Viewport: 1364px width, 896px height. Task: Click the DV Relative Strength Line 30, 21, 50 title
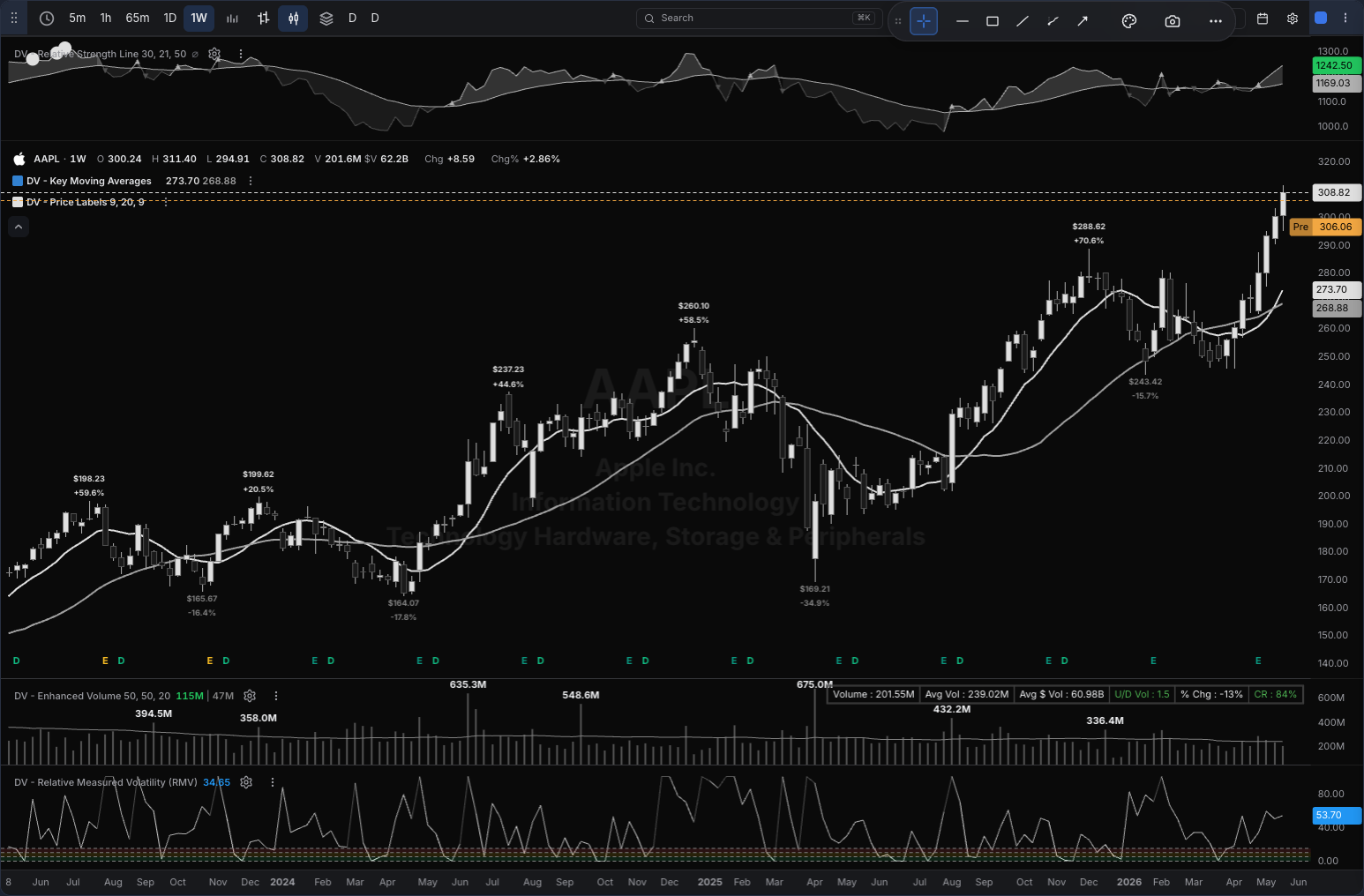click(100, 54)
